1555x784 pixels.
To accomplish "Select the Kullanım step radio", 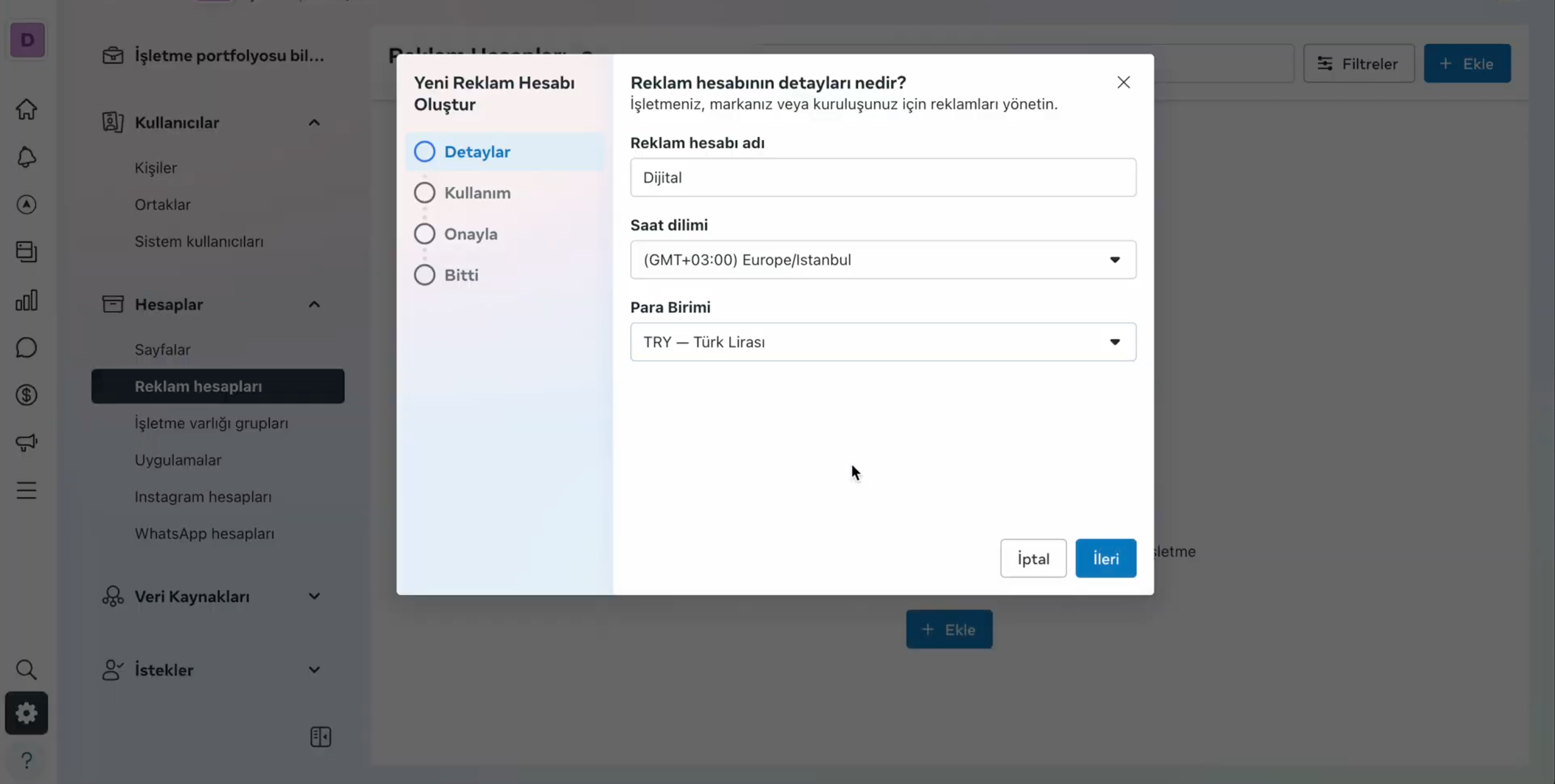I will coord(424,193).
